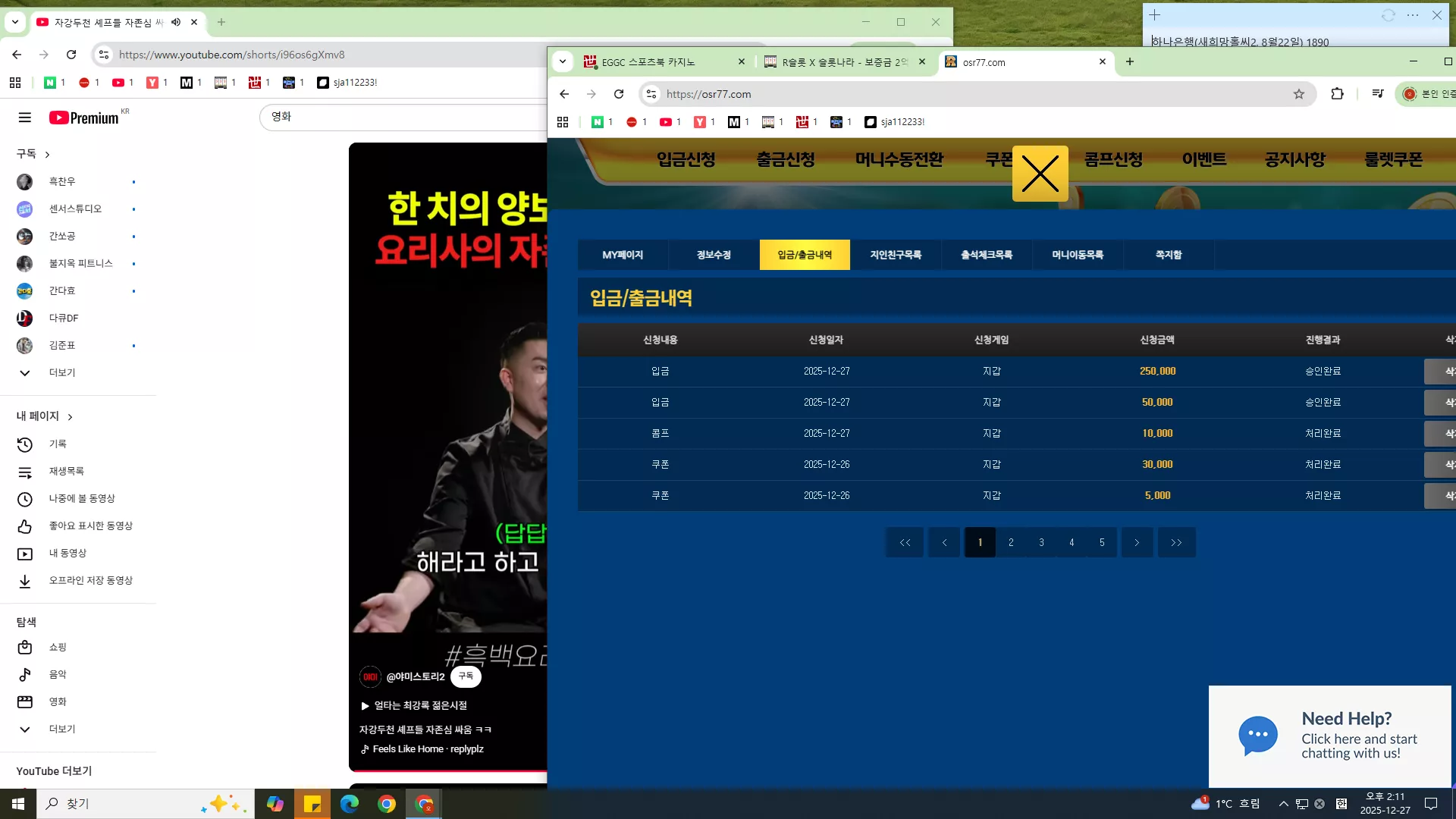This screenshot has width=1456, height=819.
Task: Open the 쪽지함 messages tab
Action: tap(1169, 255)
